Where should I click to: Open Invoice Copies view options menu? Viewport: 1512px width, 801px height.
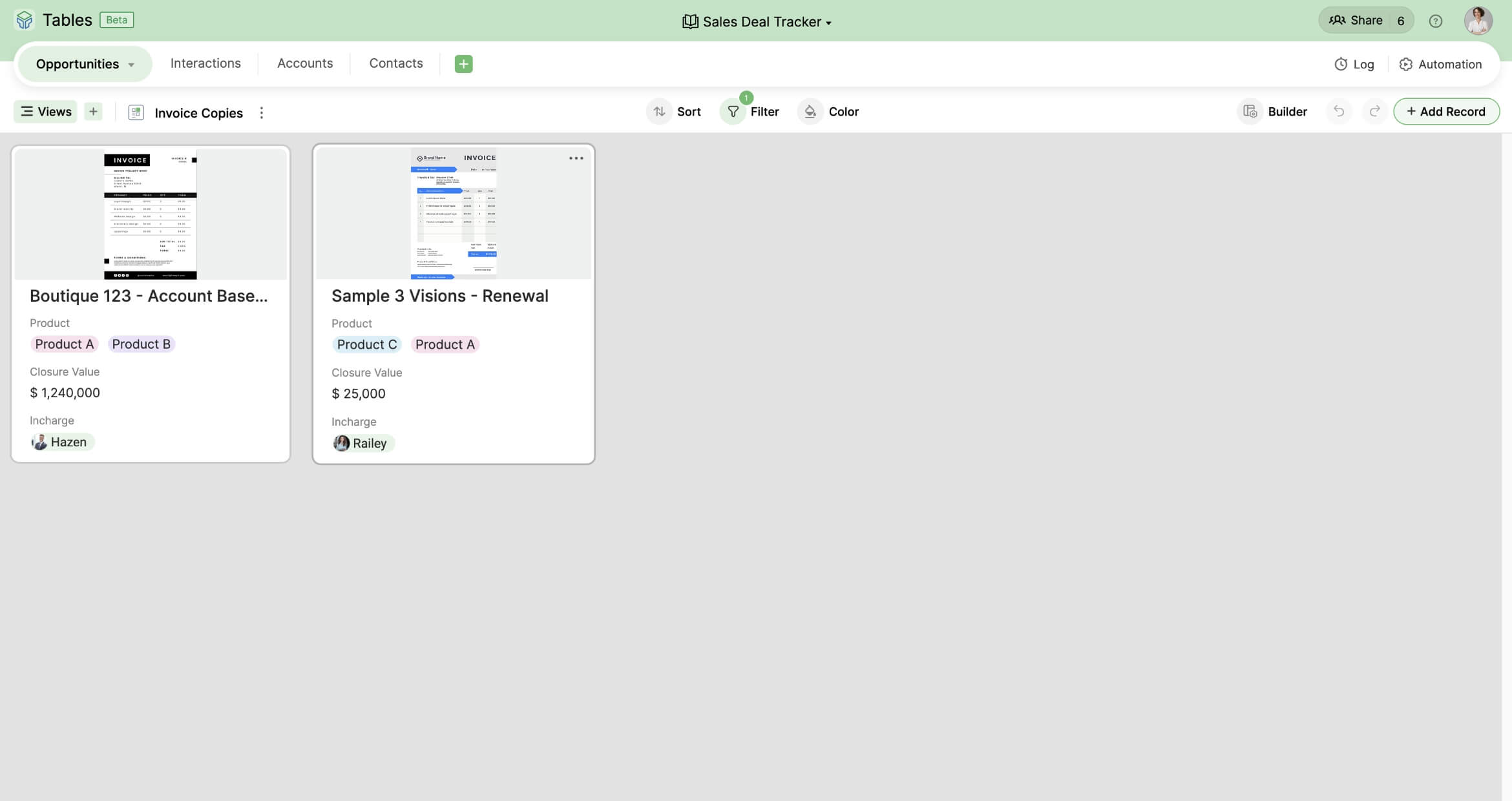(262, 113)
